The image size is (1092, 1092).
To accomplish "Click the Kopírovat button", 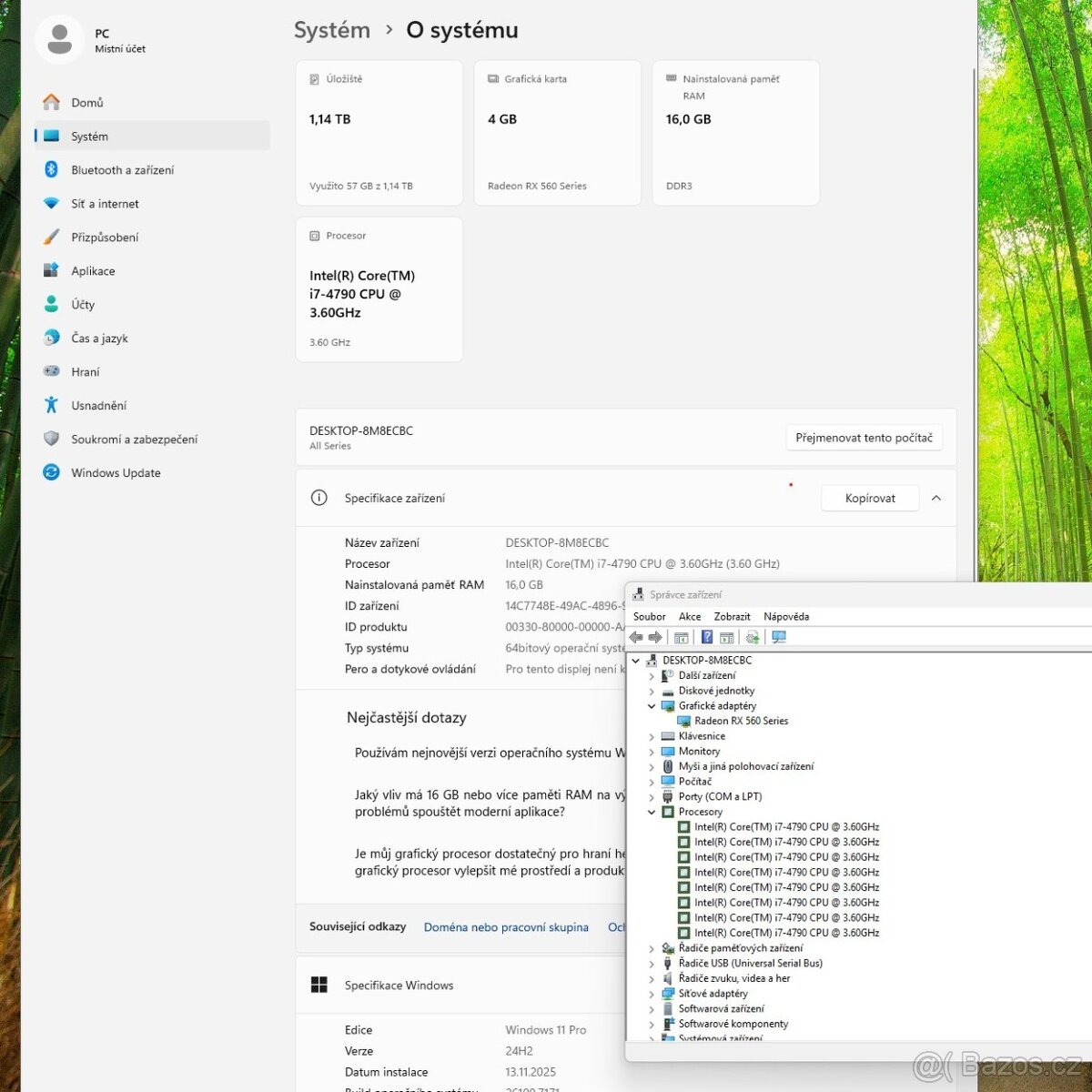I will pos(870,498).
